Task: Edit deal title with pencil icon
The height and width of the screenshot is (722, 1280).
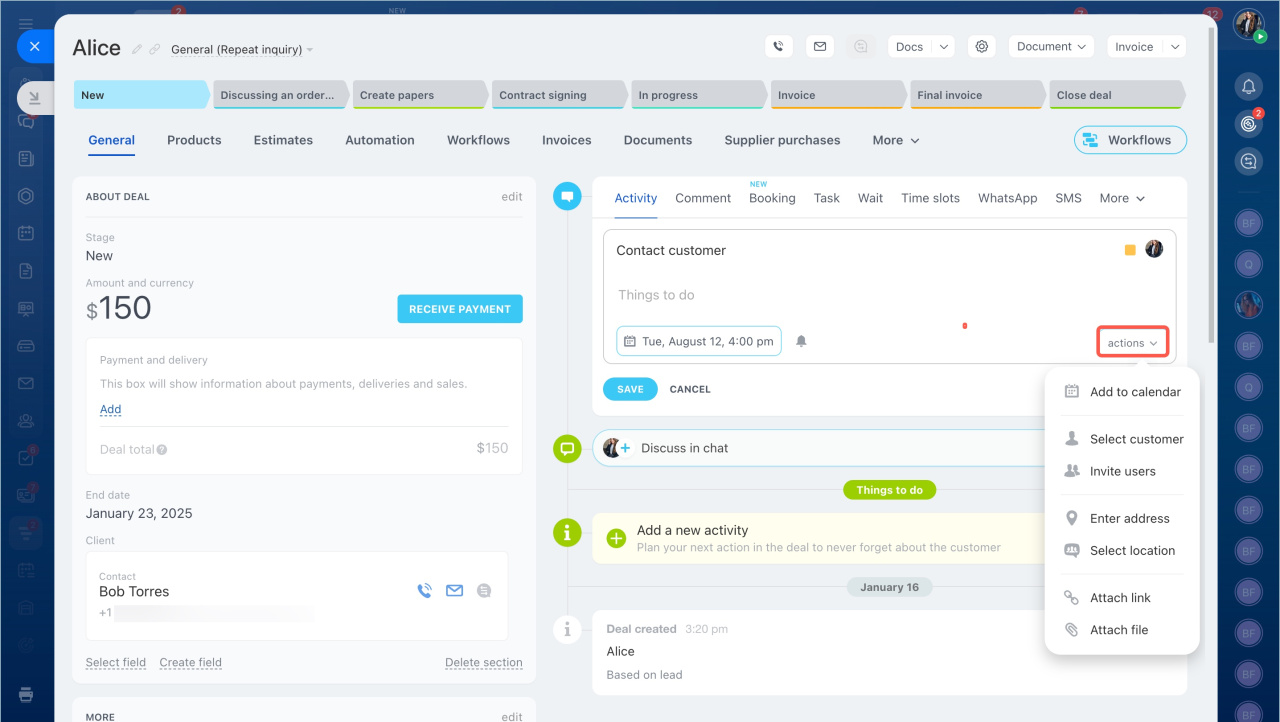Action: [137, 49]
